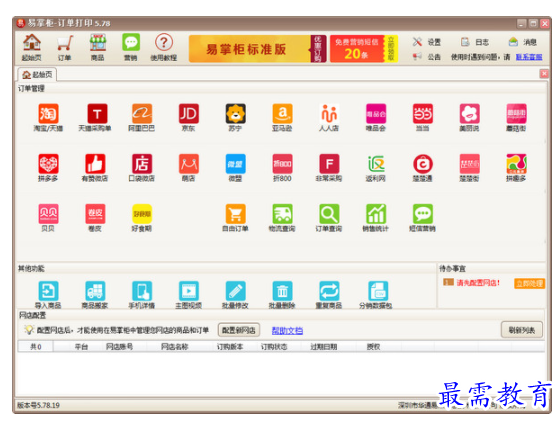Open 亚马逊 Amazon platform icon

pos(282,117)
